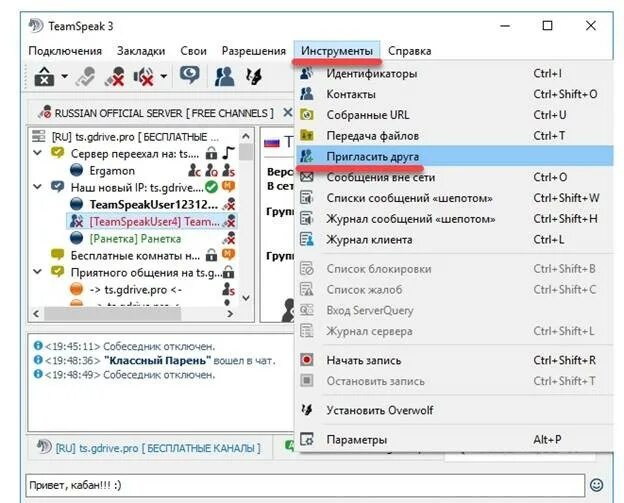624x503 pixels.
Task: Close the RUSSIAN OFFICIAL SERVER tab
Action: [x=288, y=113]
